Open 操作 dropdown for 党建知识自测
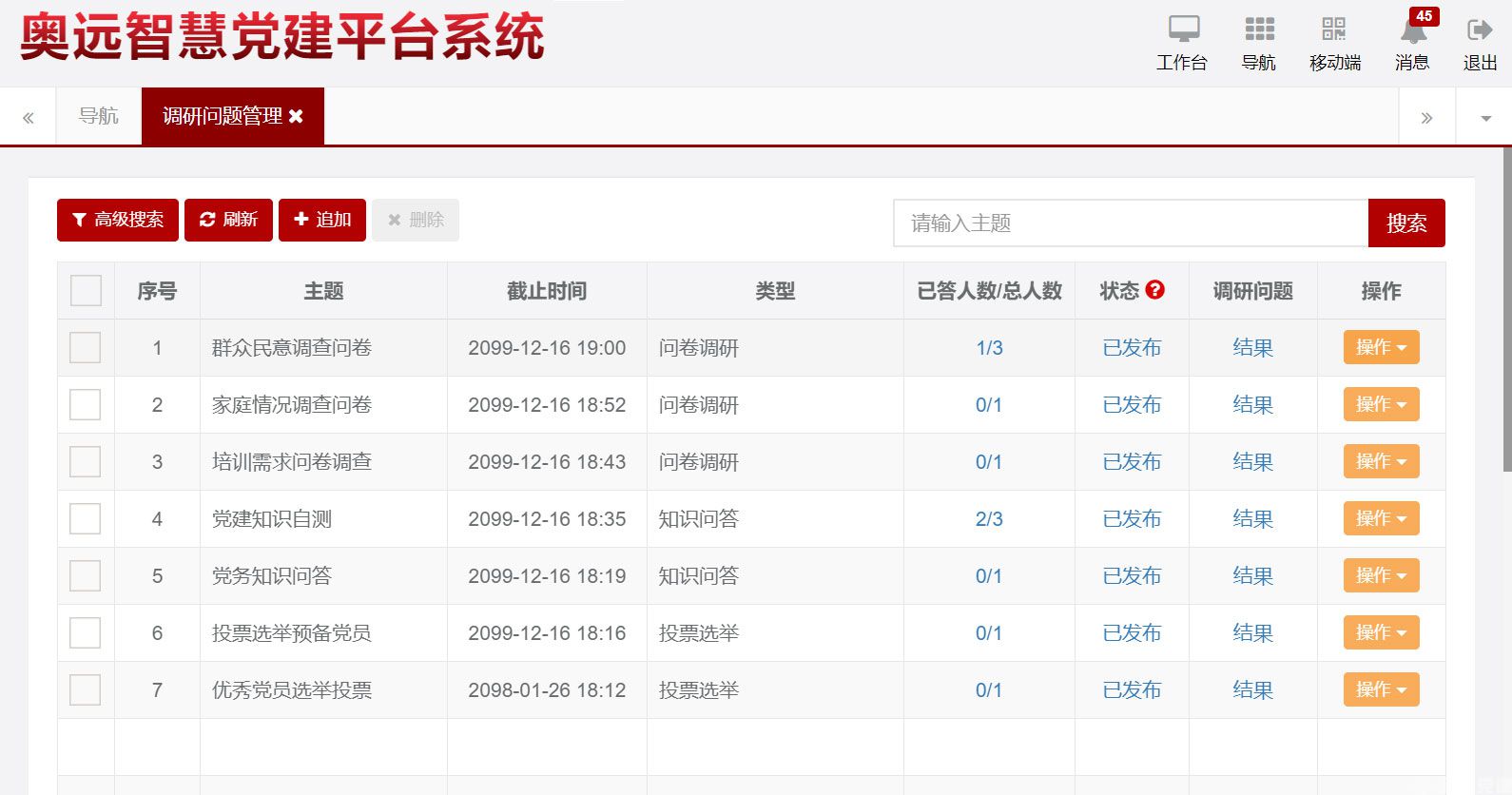This screenshot has width=1512, height=795. coord(1381,518)
